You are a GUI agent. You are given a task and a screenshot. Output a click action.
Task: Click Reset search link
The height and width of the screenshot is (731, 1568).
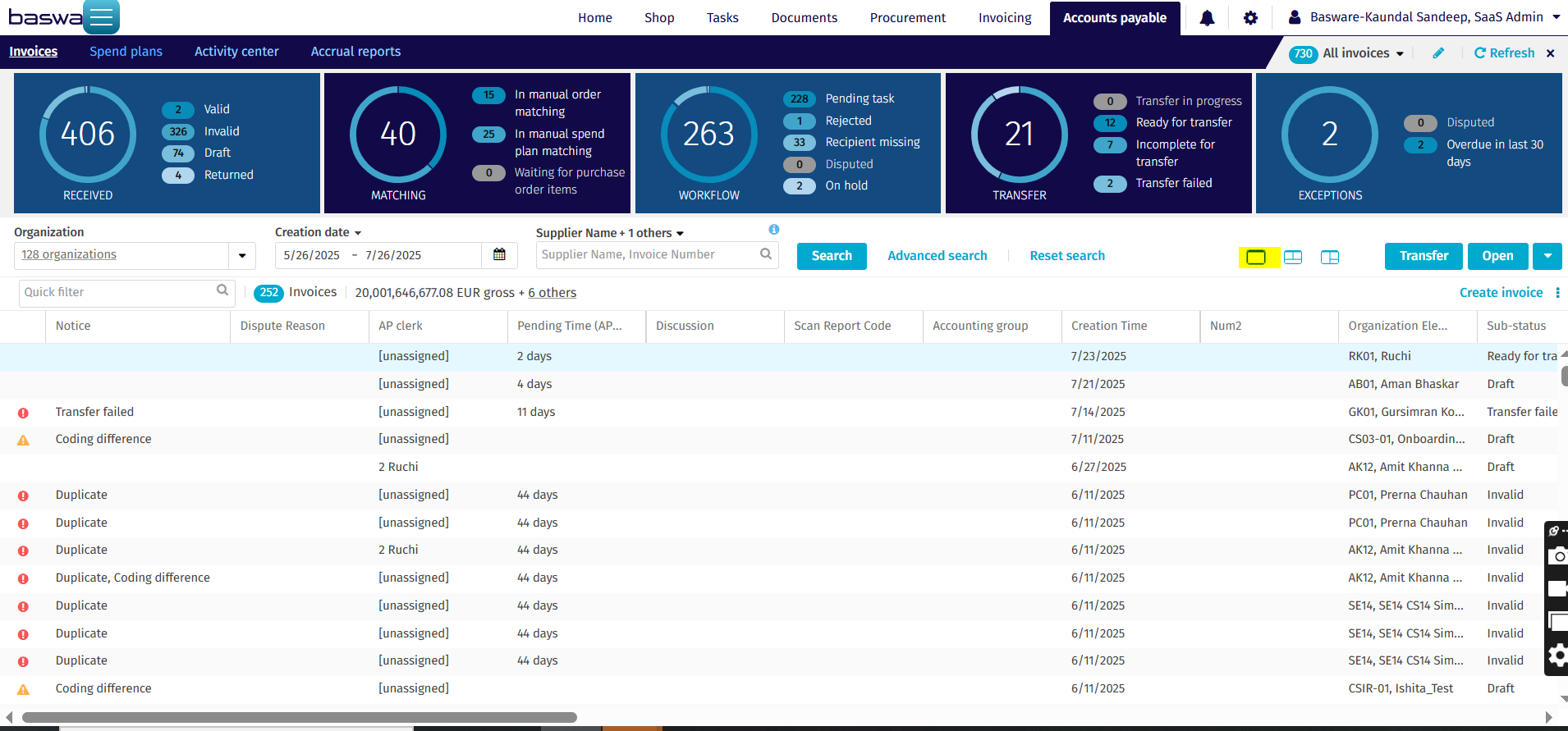(1067, 256)
